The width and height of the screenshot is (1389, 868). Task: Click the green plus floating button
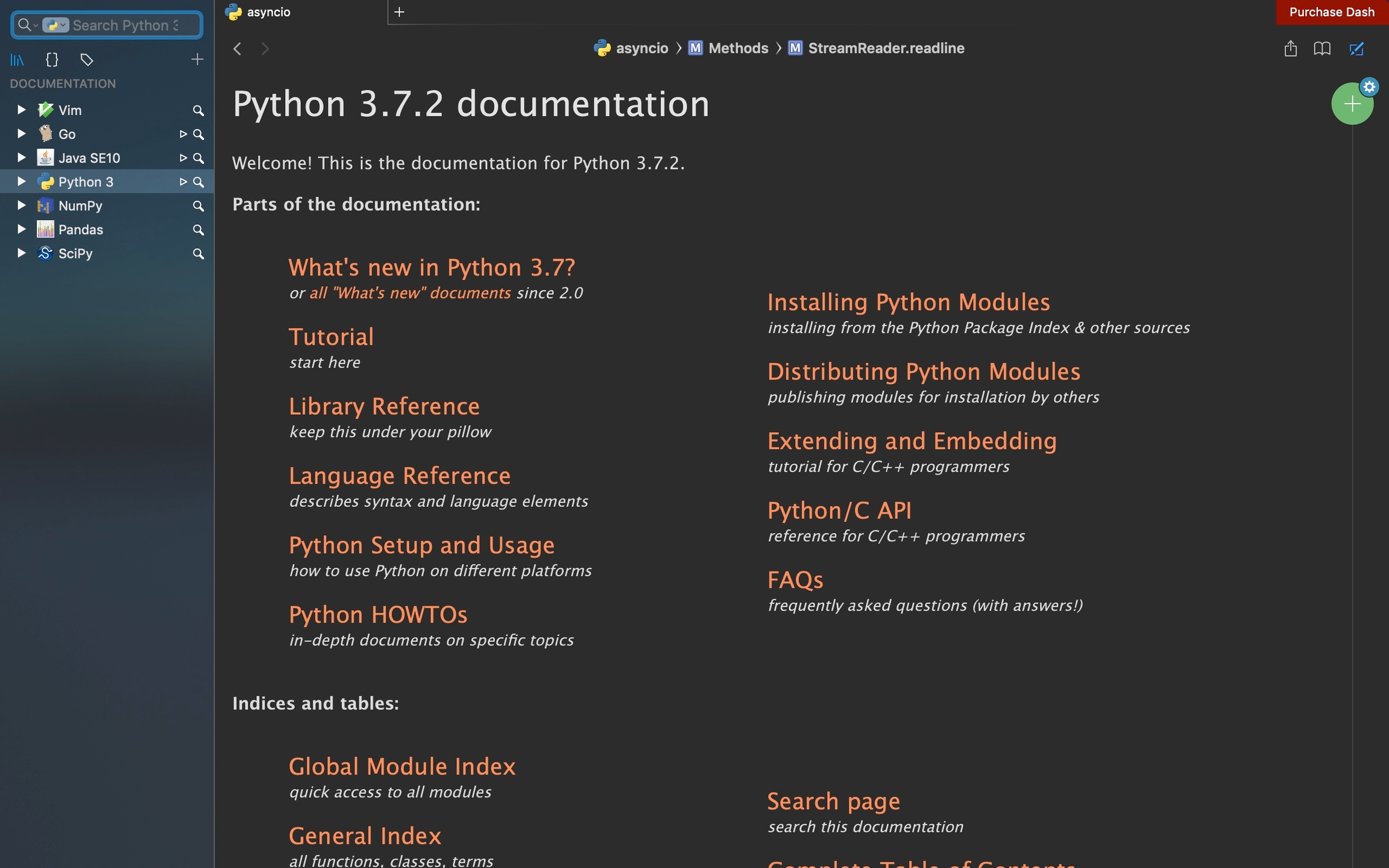[x=1352, y=104]
